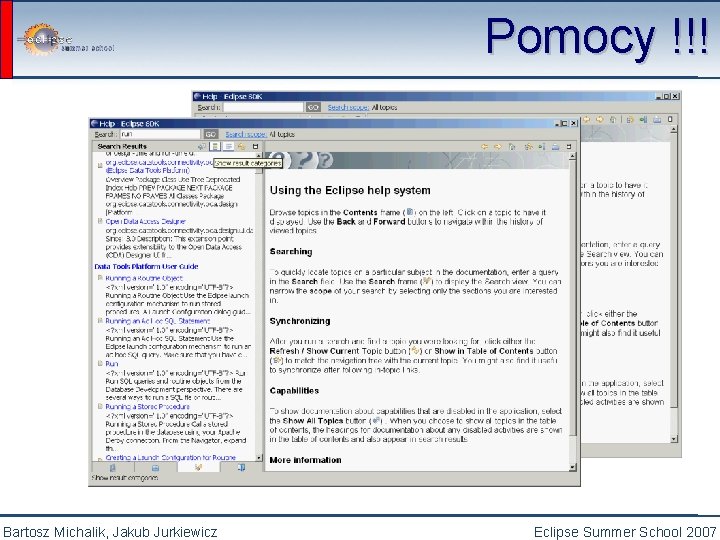
Task: Click Forward arrow in front Help window toolbar
Action: tap(498, 146)
